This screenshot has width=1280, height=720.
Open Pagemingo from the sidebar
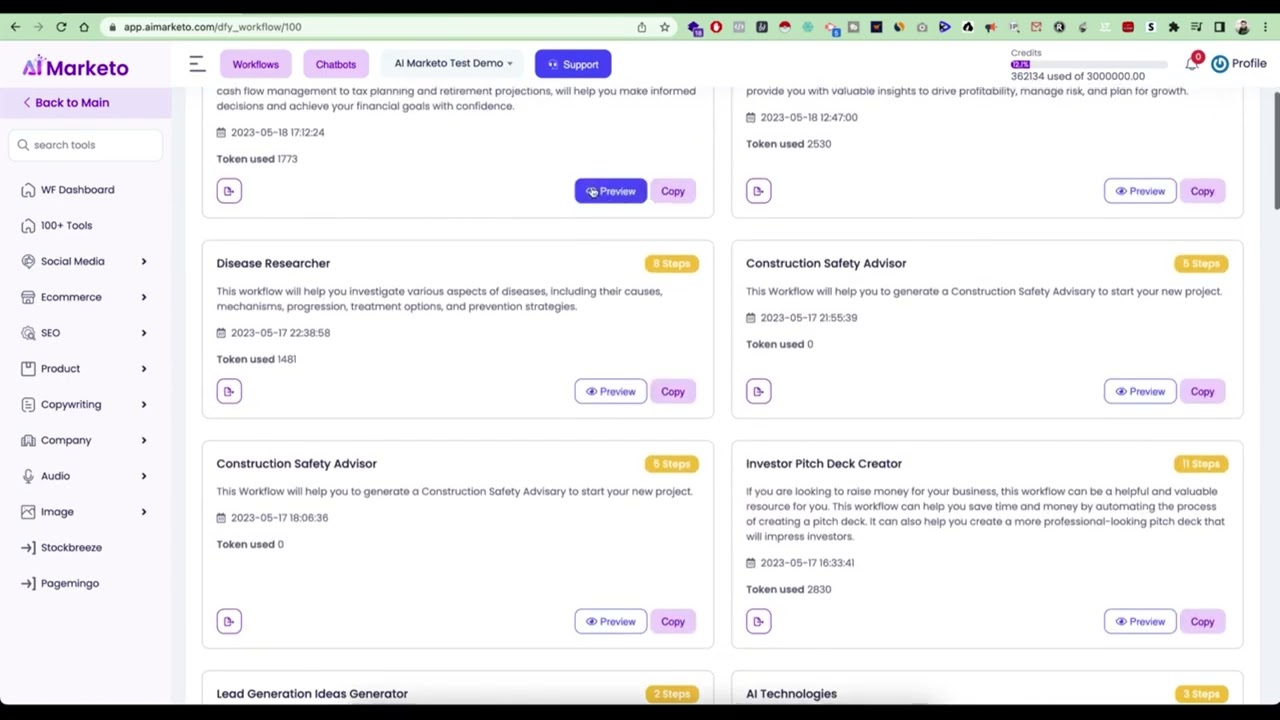coord(70,584)
